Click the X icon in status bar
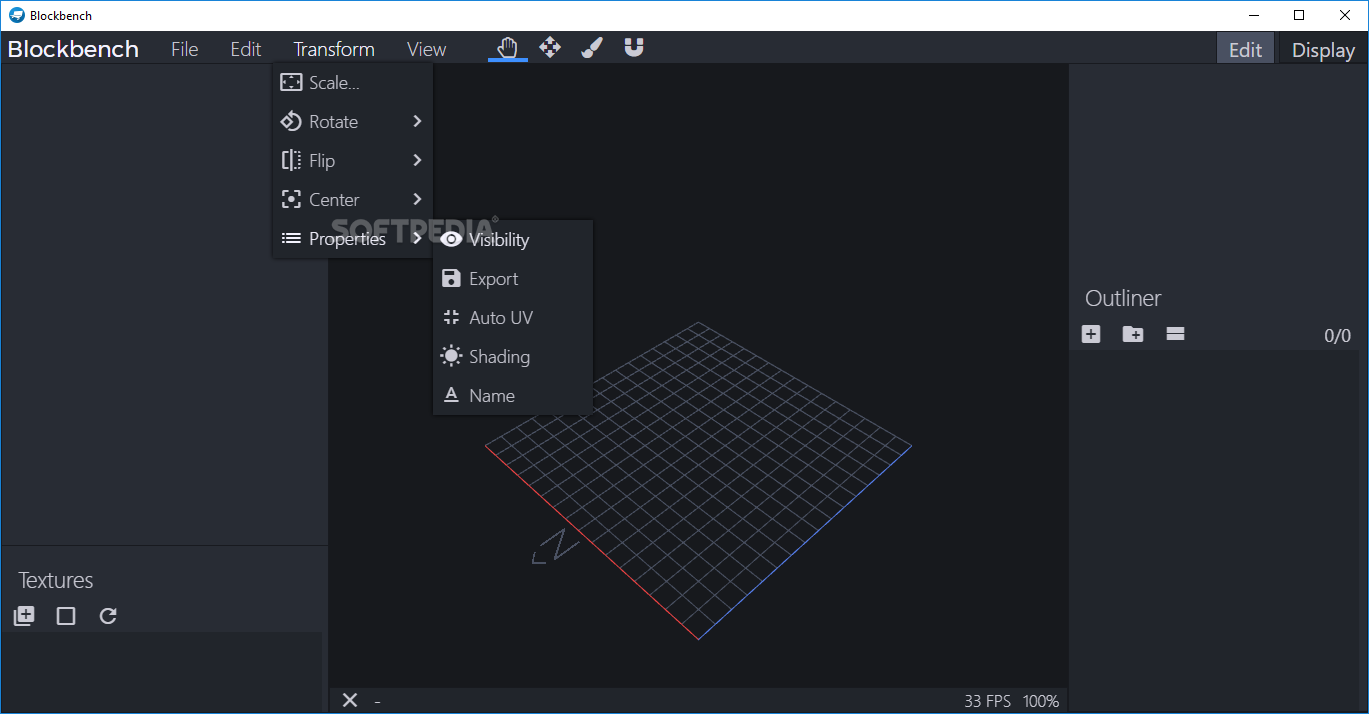The width and height of the screenshot is (1369, 714). (350, 700)
